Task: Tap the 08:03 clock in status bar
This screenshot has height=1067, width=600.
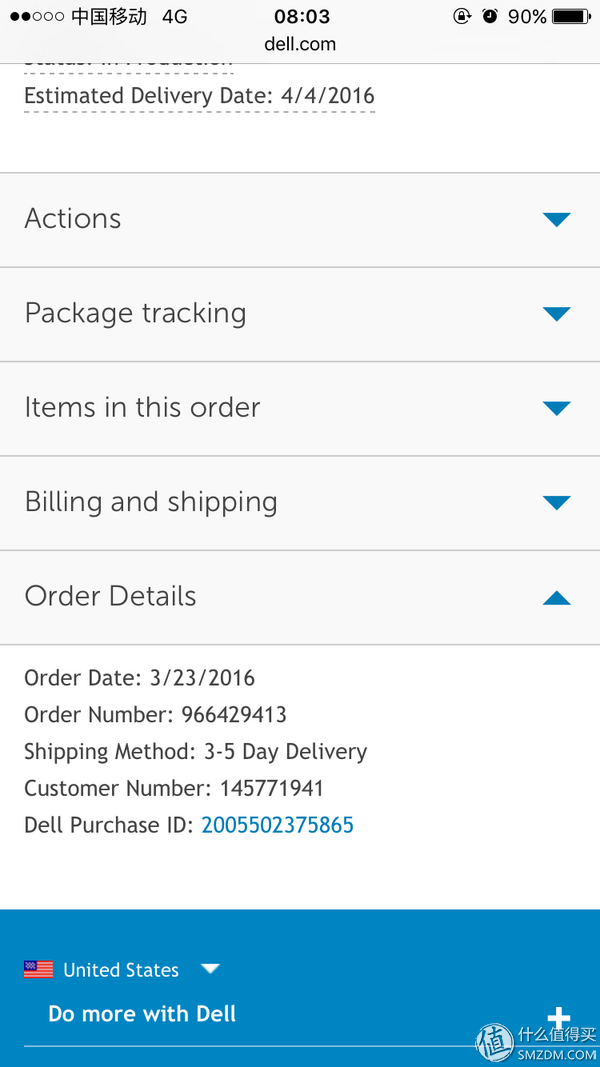Action: [x=302, y=16]
